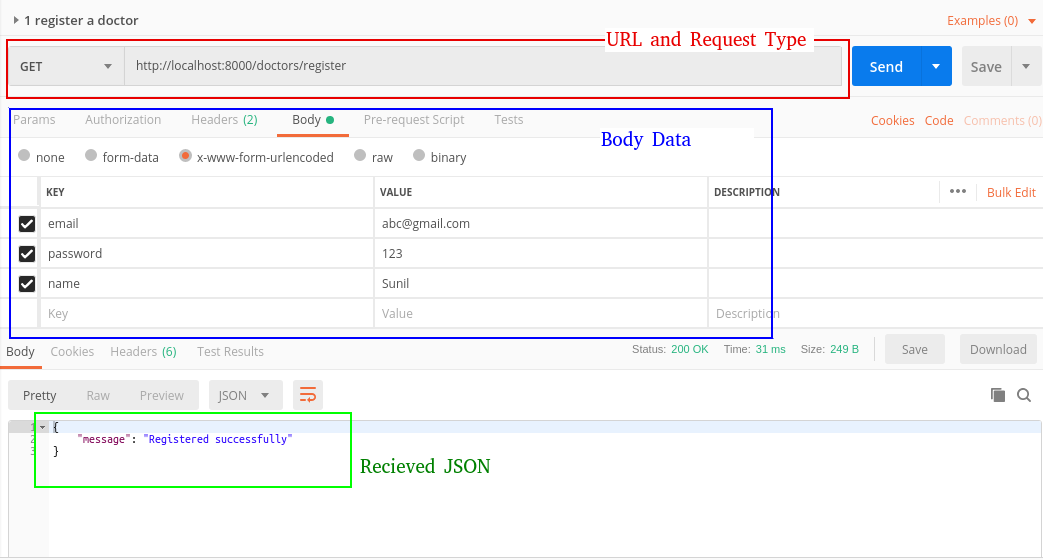The image size is (1043, 560).
Task: Copy response body with clipboard icon
Action: (x=998, y=395)
